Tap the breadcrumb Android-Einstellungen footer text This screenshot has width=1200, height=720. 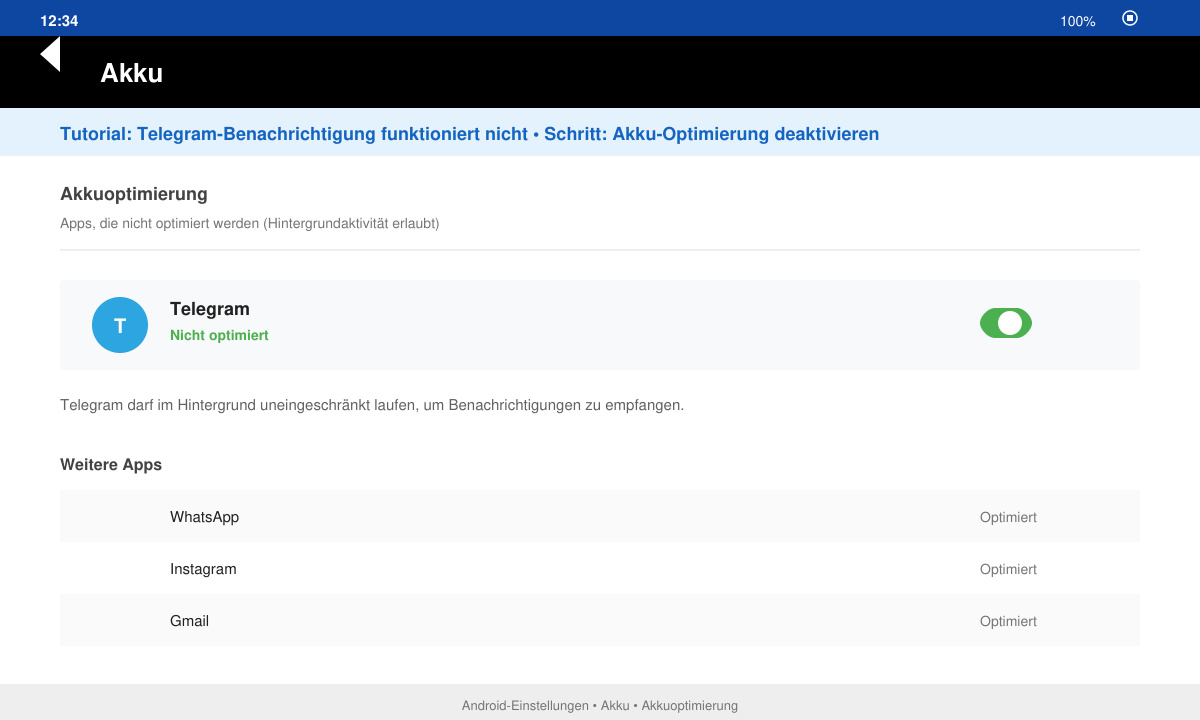(x=600, y=705)
